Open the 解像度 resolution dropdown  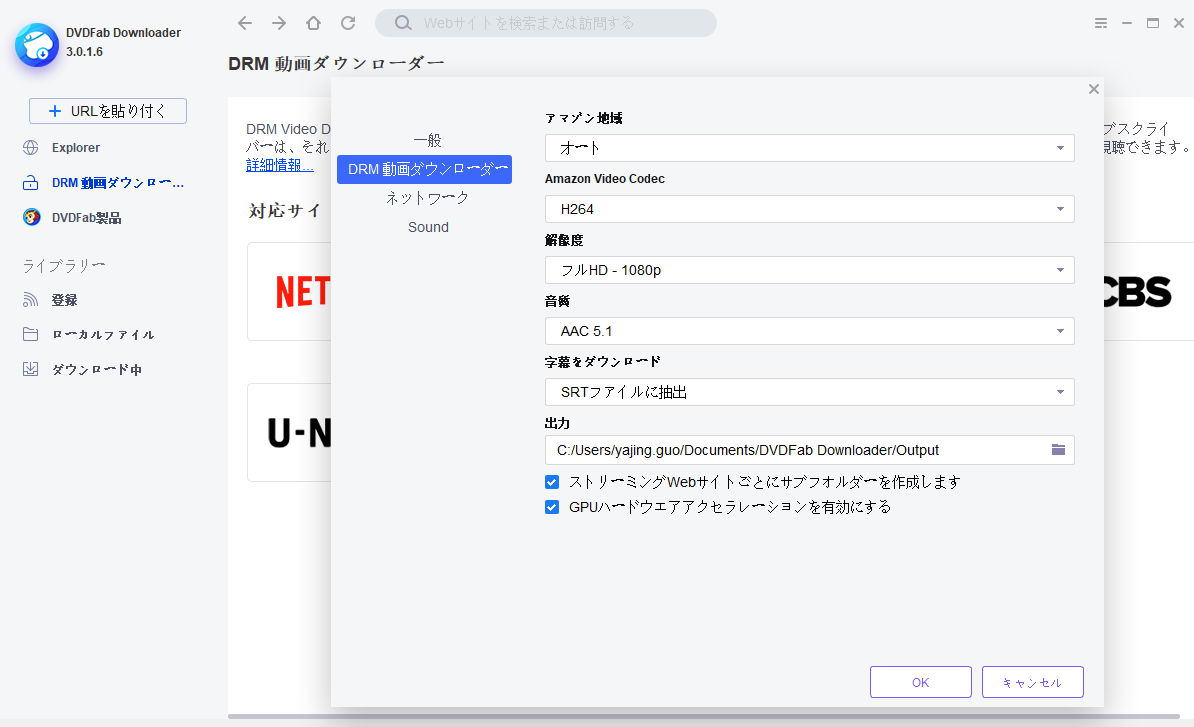809,269
